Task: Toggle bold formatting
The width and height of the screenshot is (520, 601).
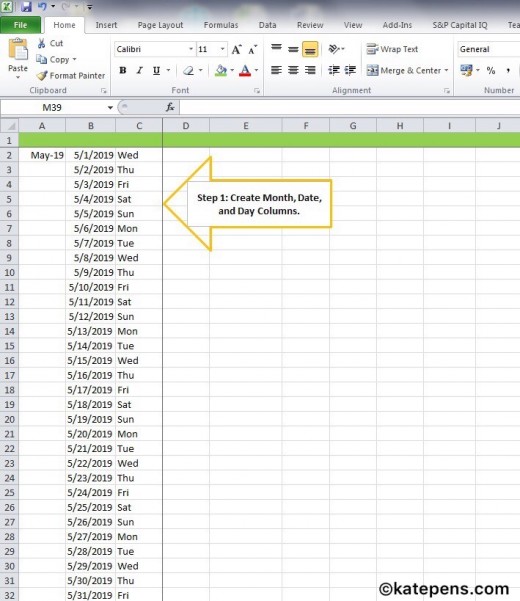Action: tap(123, 71)
